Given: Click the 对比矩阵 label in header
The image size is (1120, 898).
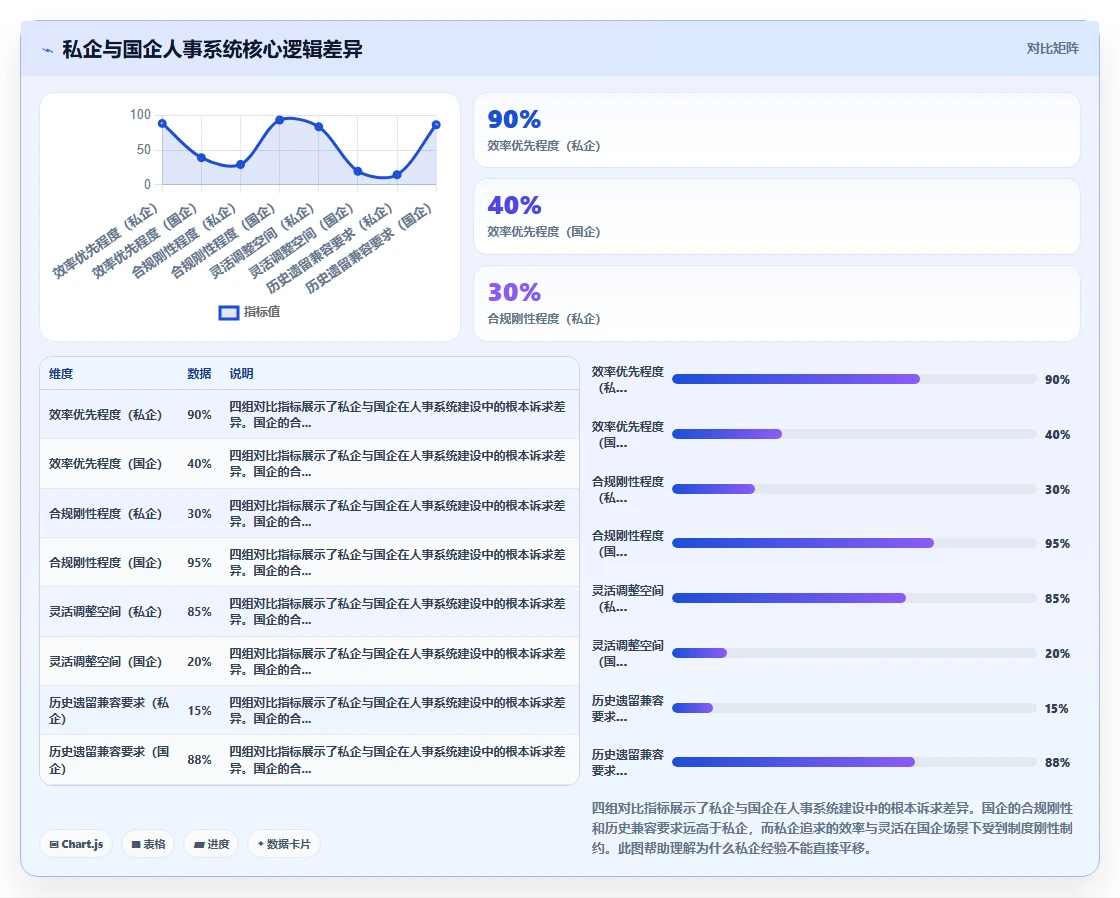Looking at the screenshot, I should (x=1052, y=49).
